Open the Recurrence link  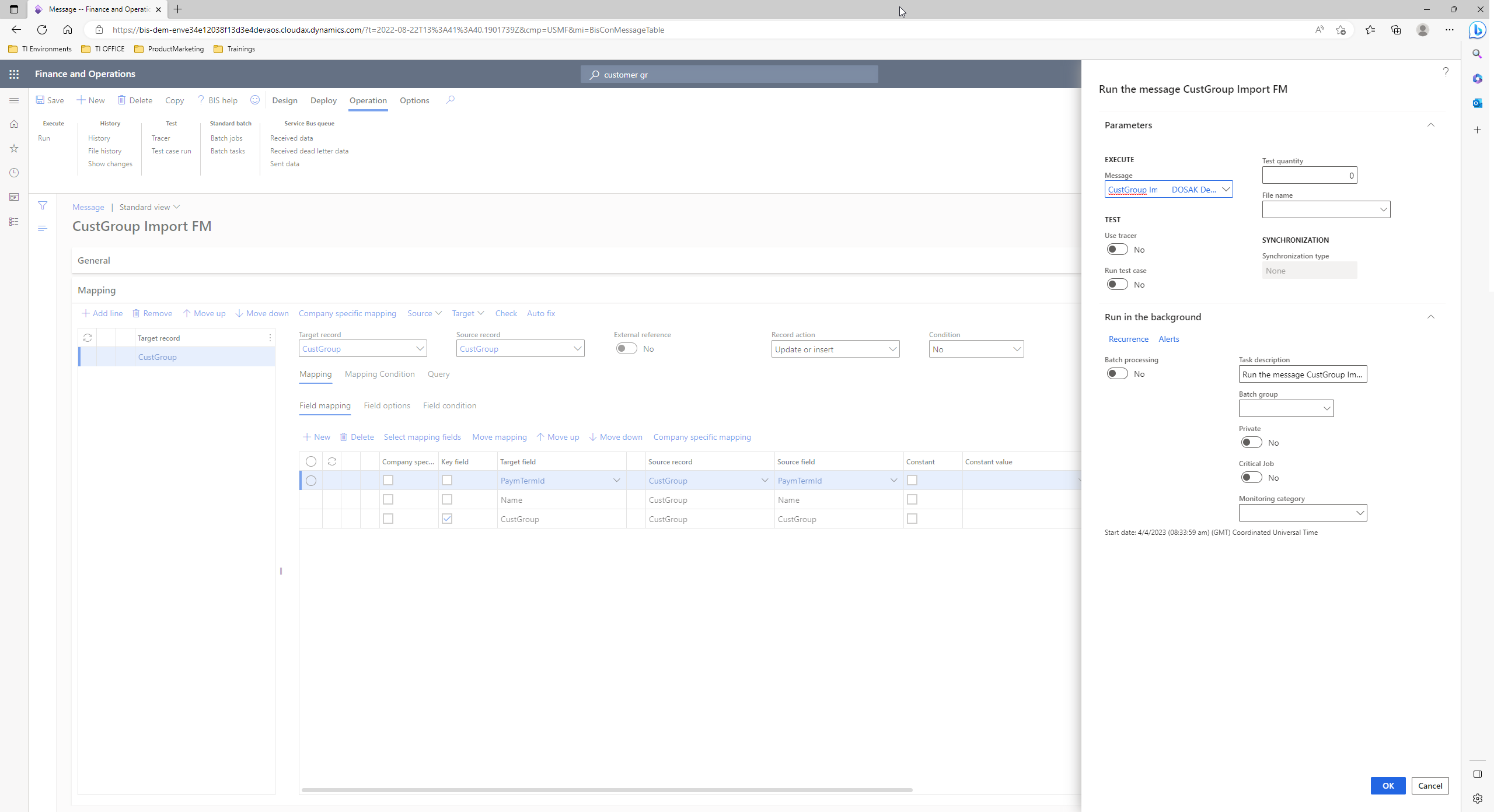click(1128, 339)
